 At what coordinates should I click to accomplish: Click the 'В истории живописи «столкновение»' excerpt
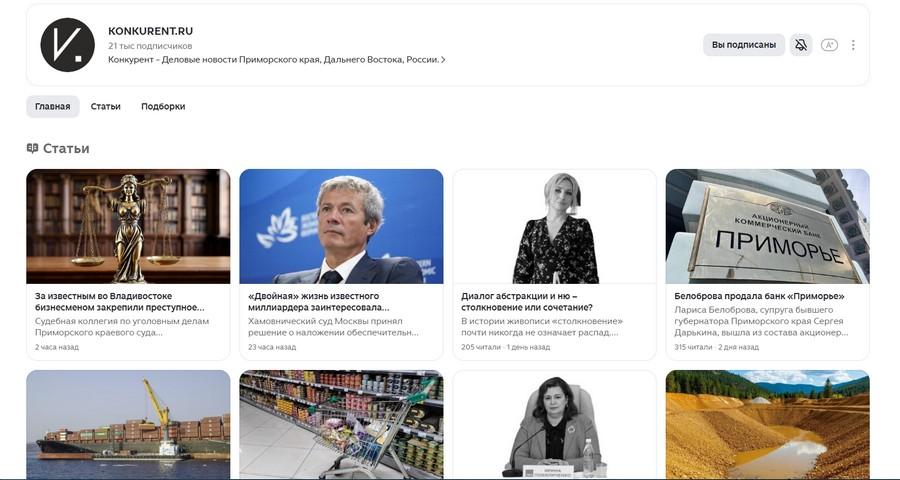click(542, 327)
